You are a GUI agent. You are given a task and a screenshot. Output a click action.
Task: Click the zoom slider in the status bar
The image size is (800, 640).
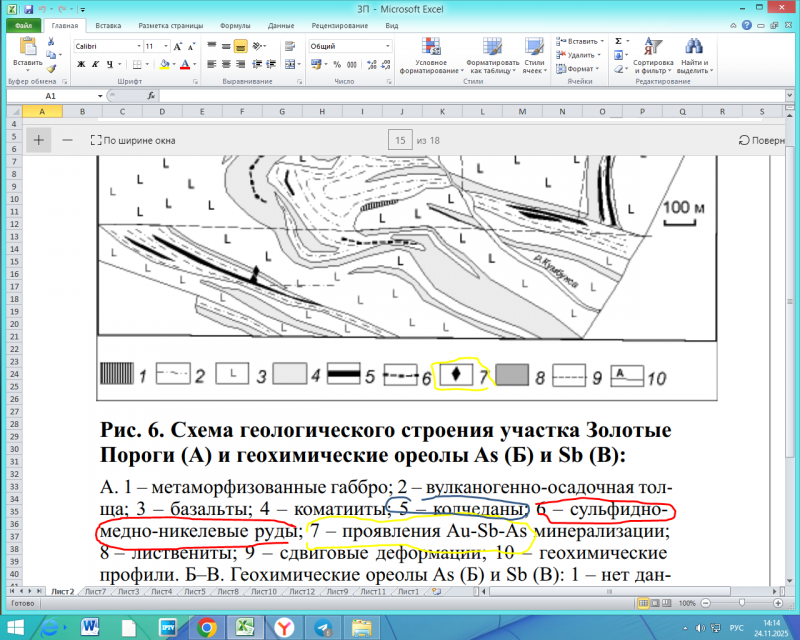[740, 605]
